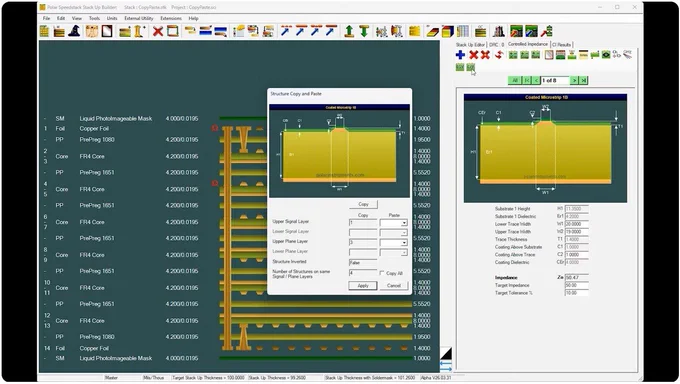This screenshot has height=384, width=680.
Task: Click the Upper Trace Width W2 field
Action: (576, 232)
